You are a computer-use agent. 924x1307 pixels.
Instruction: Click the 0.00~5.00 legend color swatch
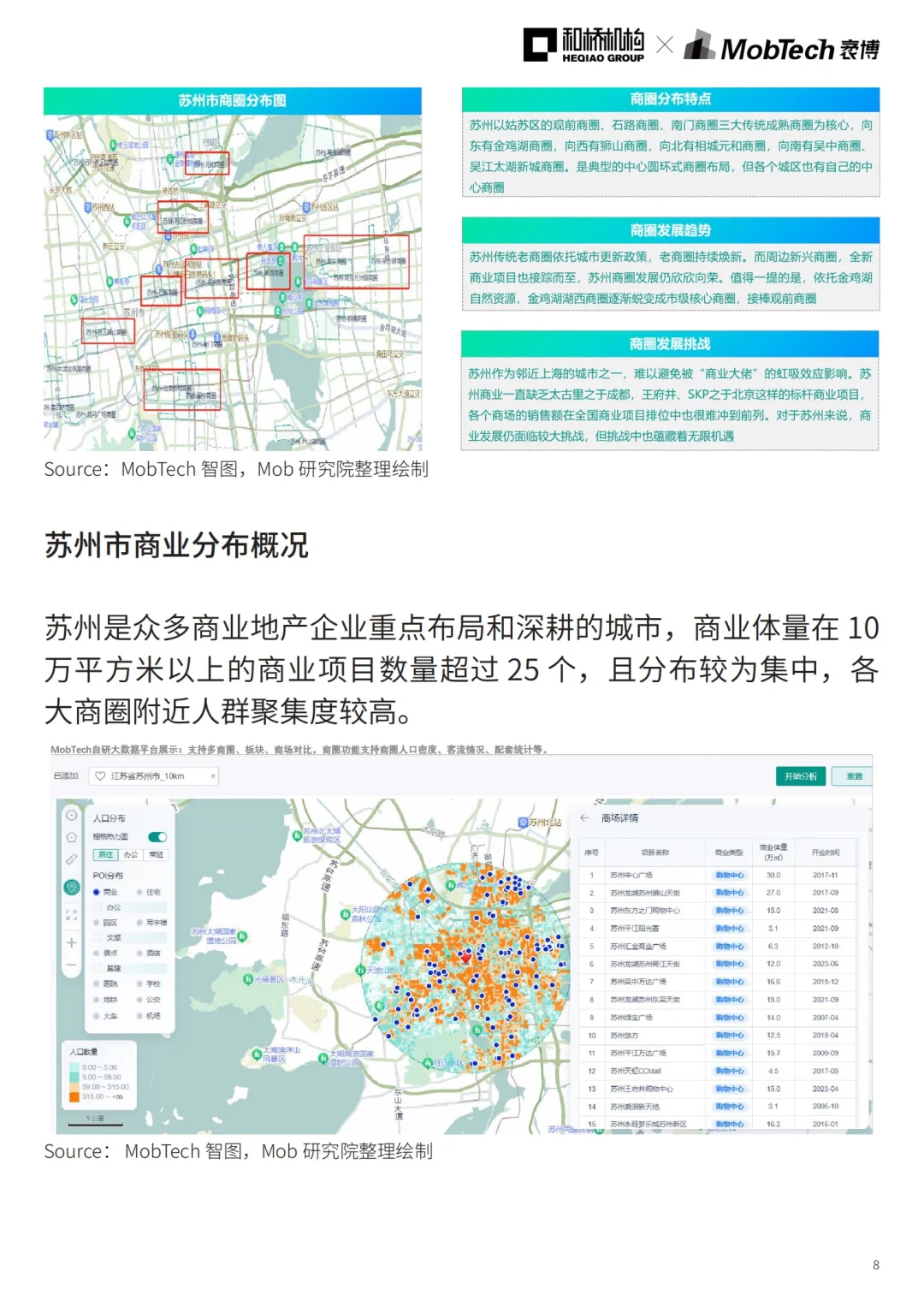tap(74, 1068)
